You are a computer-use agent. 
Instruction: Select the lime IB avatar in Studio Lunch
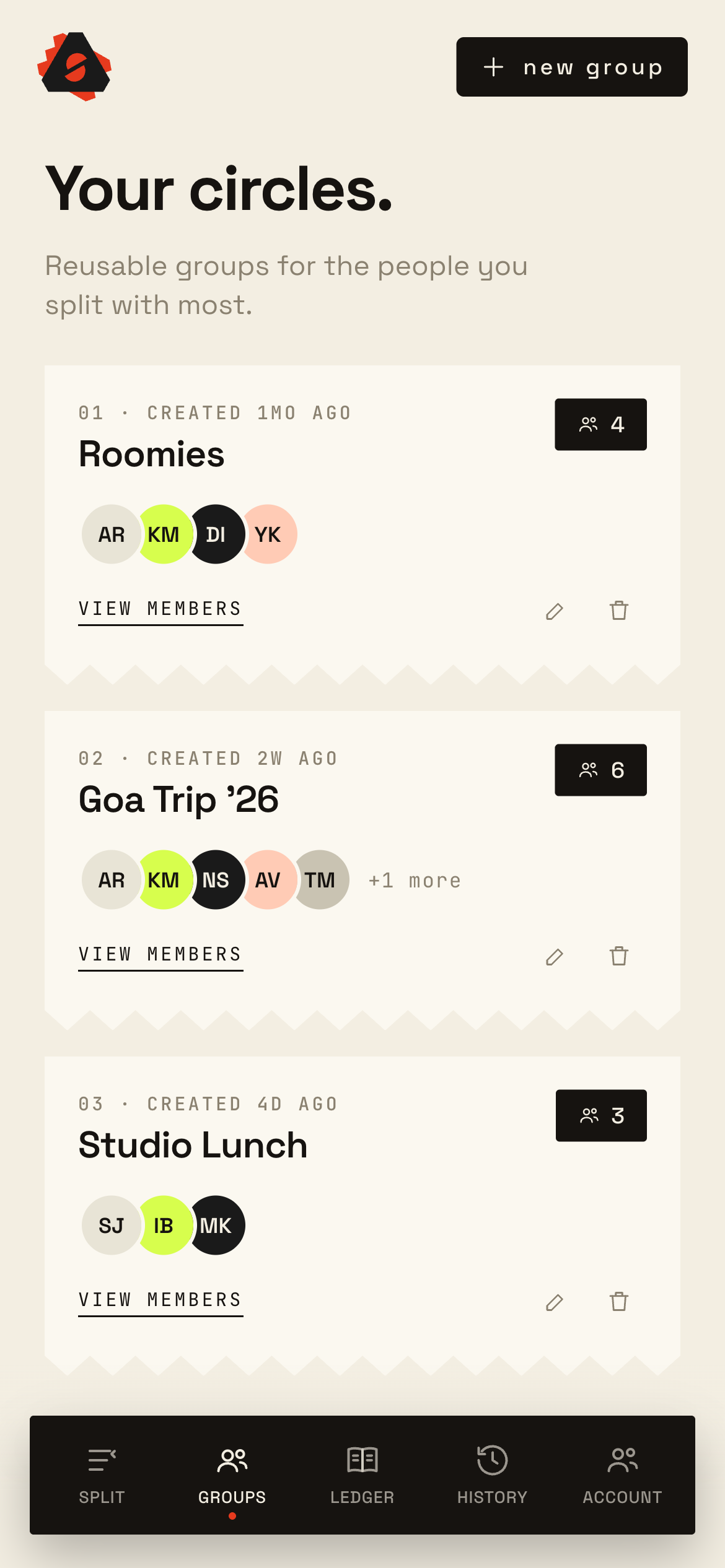[164, 1226]
